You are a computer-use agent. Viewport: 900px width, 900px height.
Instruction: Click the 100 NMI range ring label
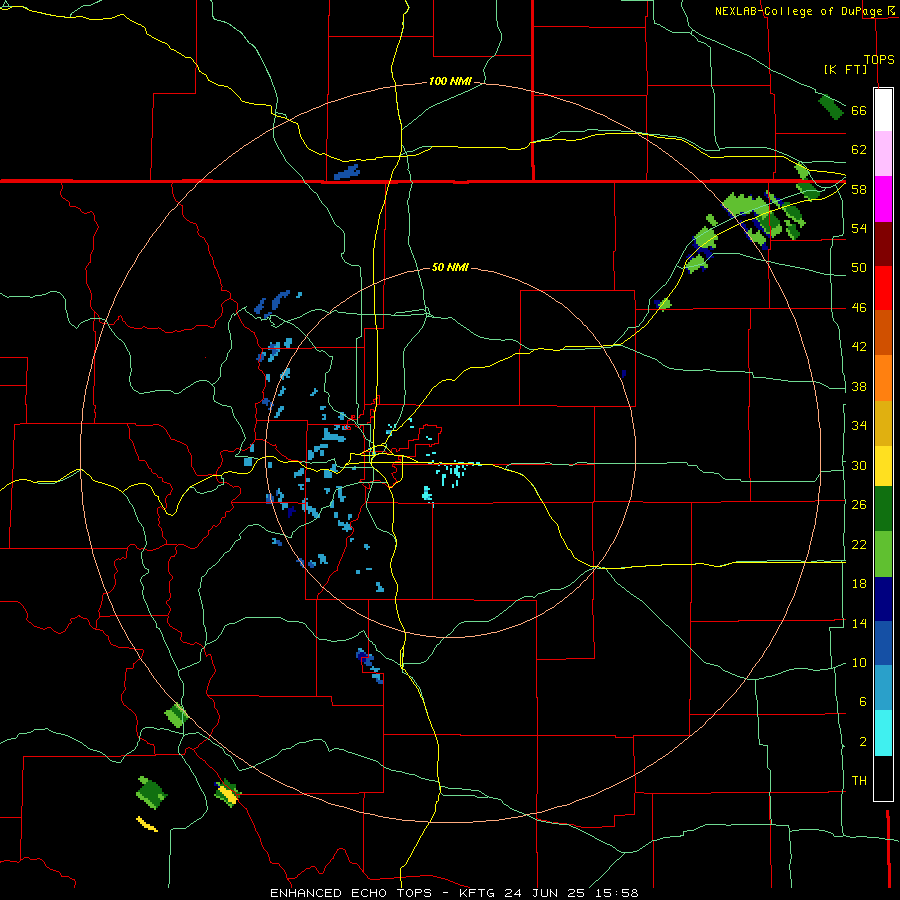[x=450, y=81]
